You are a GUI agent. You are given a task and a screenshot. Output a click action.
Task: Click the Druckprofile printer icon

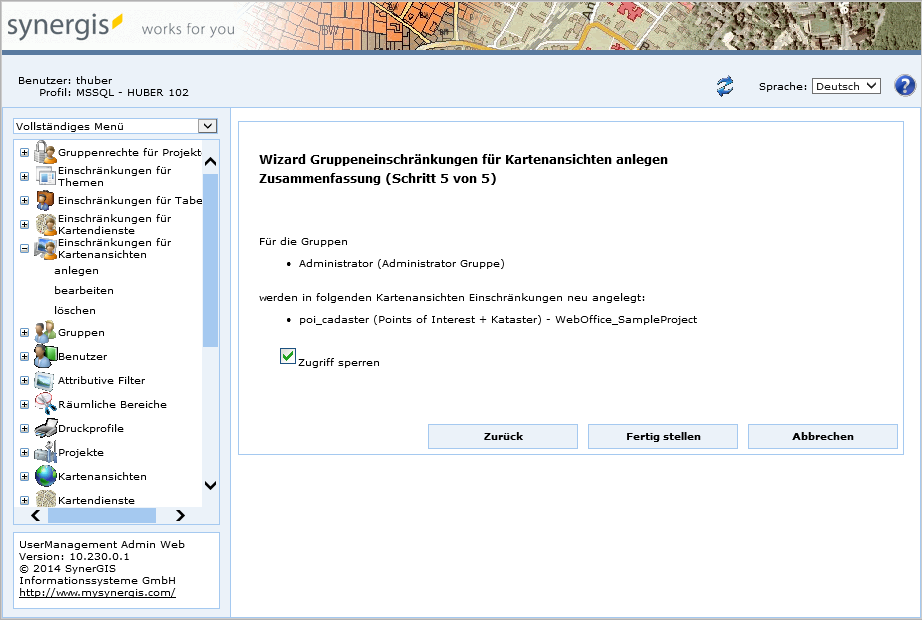[45, 428]
